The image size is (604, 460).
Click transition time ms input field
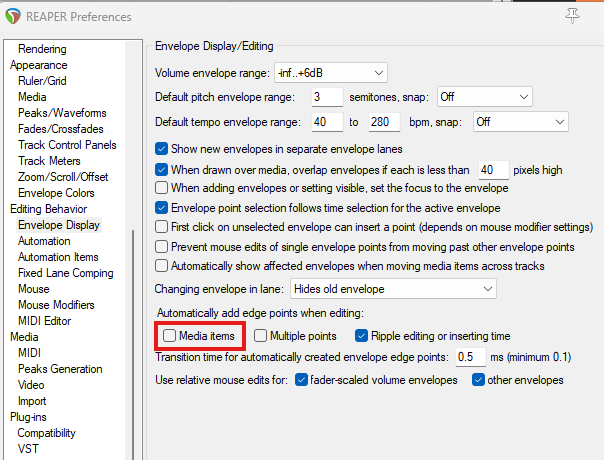[x=471, y=357]
